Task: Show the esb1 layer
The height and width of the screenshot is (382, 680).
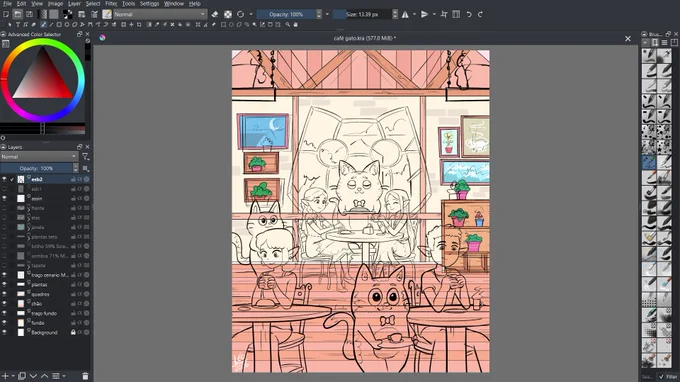Action: tap(4, 189)
